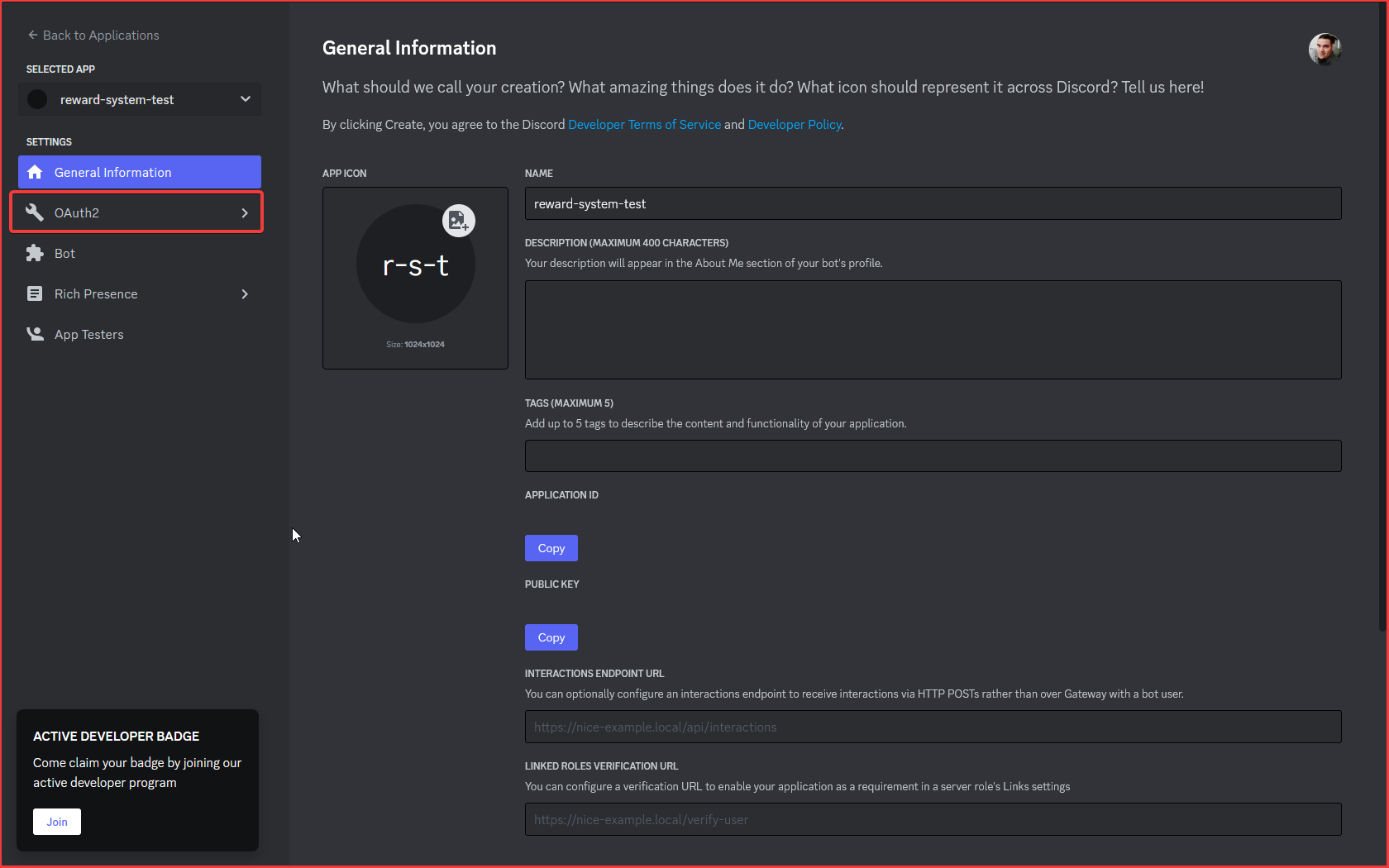Click the App Testers person icon
The width and height of the screenshot is (1389, 868).
coord(35,334)
